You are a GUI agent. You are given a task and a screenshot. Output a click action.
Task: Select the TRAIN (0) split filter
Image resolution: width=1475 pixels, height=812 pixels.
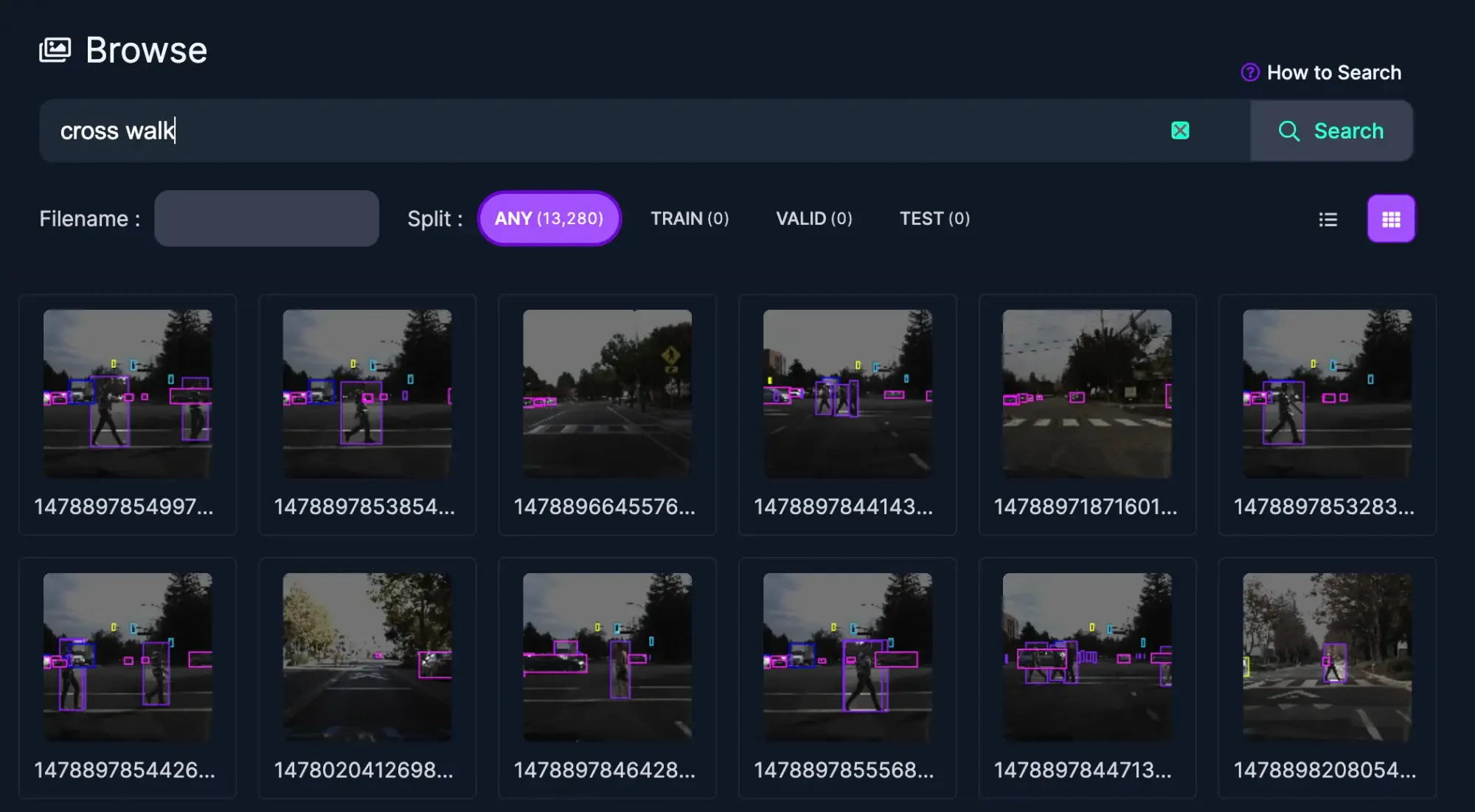(690, 218)
